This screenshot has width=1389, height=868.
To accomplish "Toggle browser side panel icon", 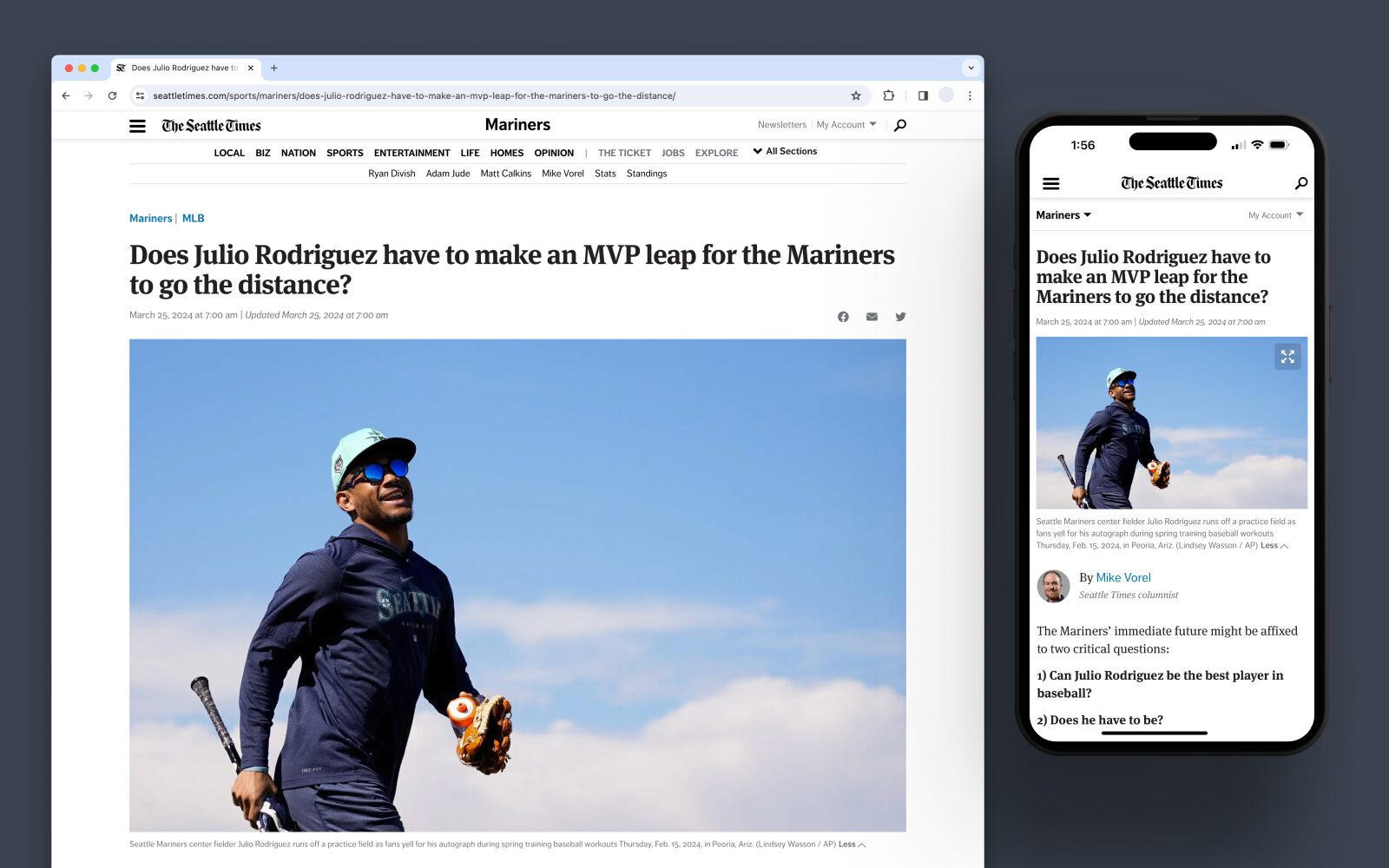I will click(x=923, y=95).
